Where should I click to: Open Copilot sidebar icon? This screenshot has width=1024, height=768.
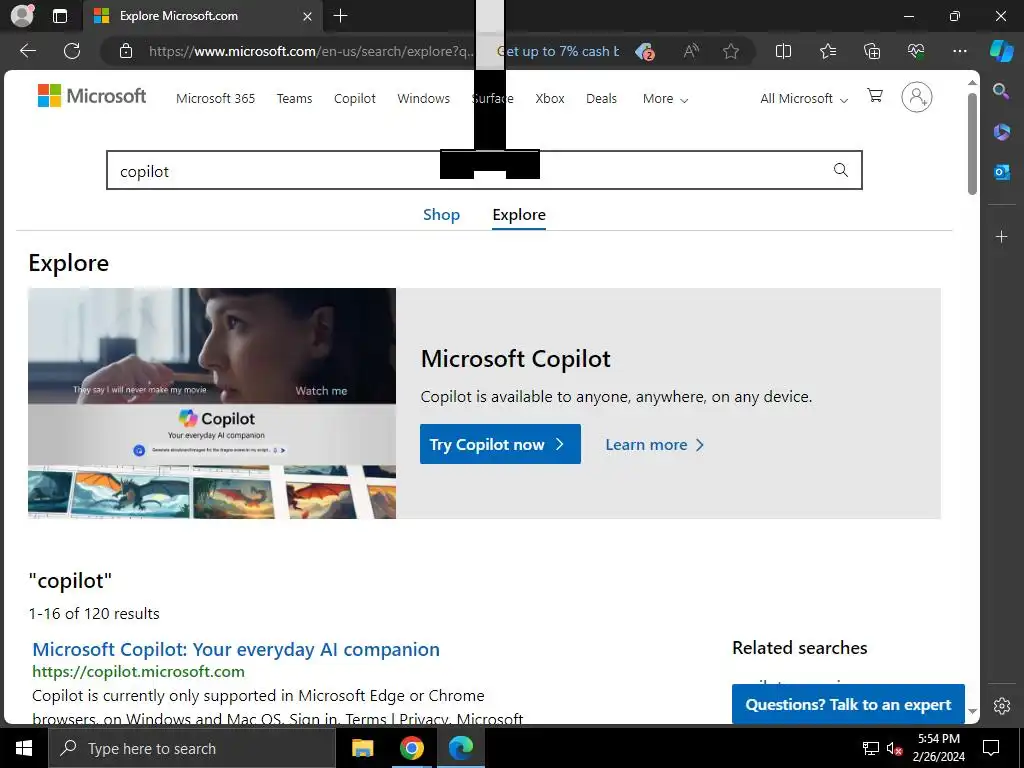click(x=1001, y=51)
